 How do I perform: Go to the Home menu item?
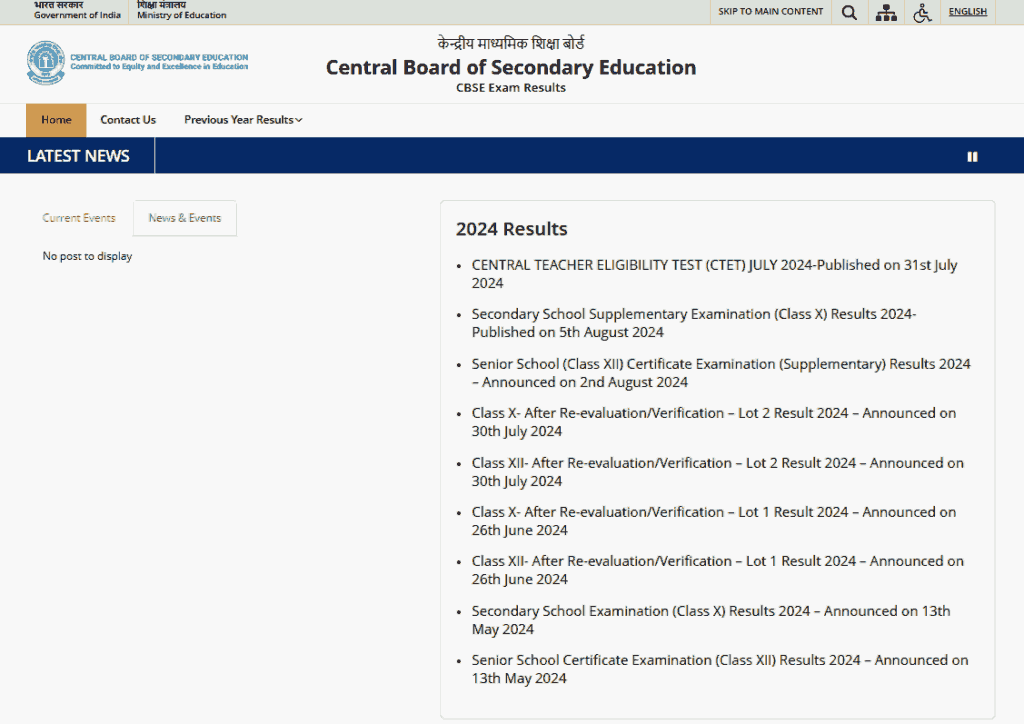tap(56, 120)
